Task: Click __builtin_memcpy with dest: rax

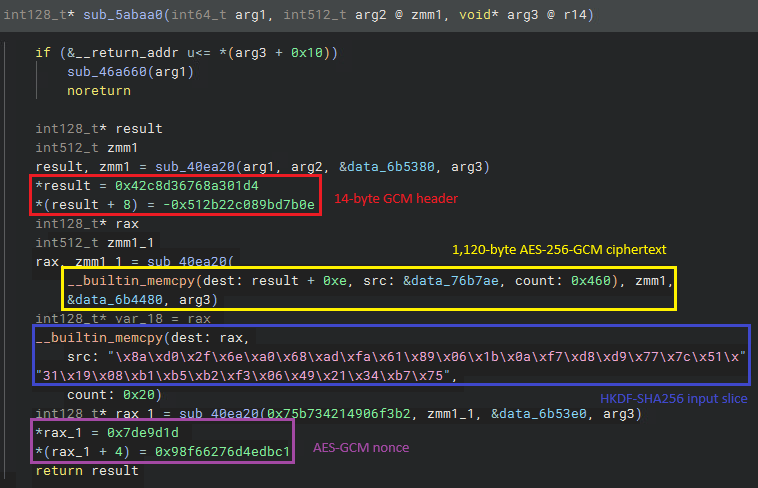Action: (x=99, y=338)
